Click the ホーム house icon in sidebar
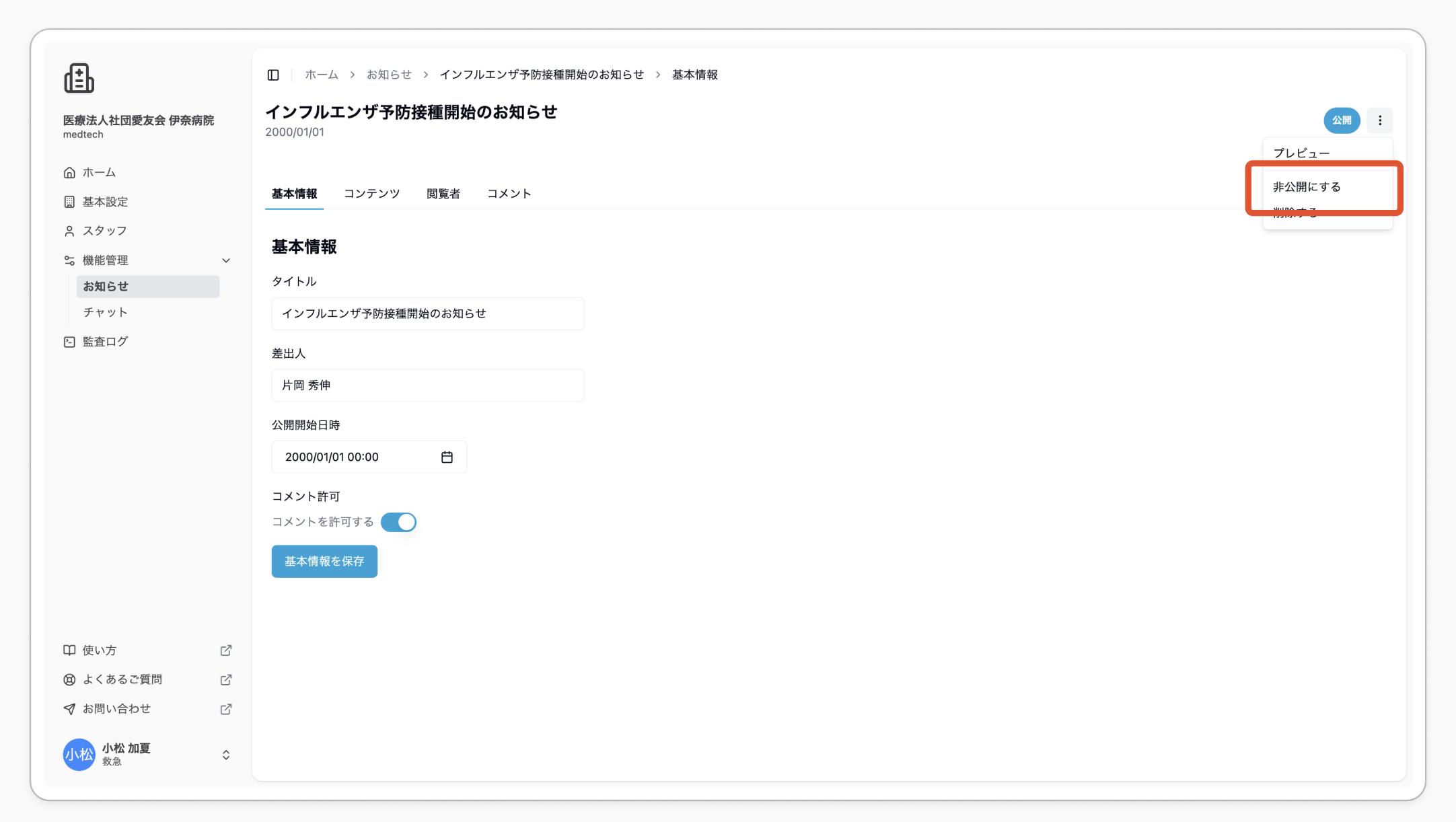The width and height of the screenshot is (1456, 822). [x=69, y=173]
